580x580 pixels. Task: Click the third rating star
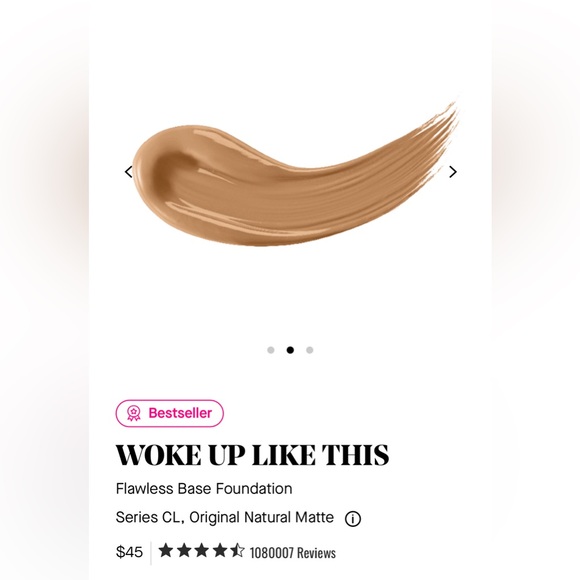pyautogui.click(x=201, y=550)
